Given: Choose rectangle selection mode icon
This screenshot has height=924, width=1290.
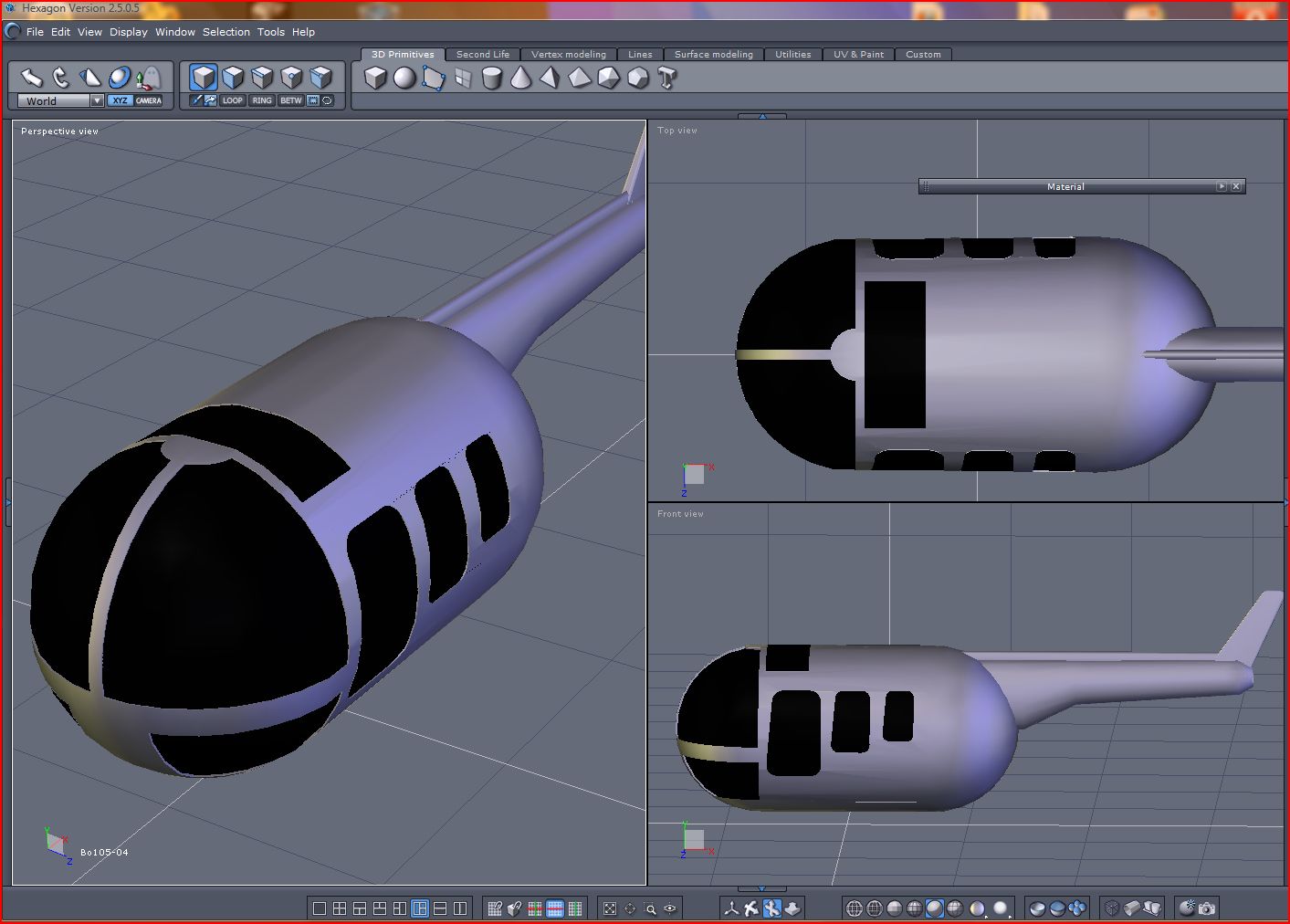Looking at the screenshot, I should [x=313, y=100].
